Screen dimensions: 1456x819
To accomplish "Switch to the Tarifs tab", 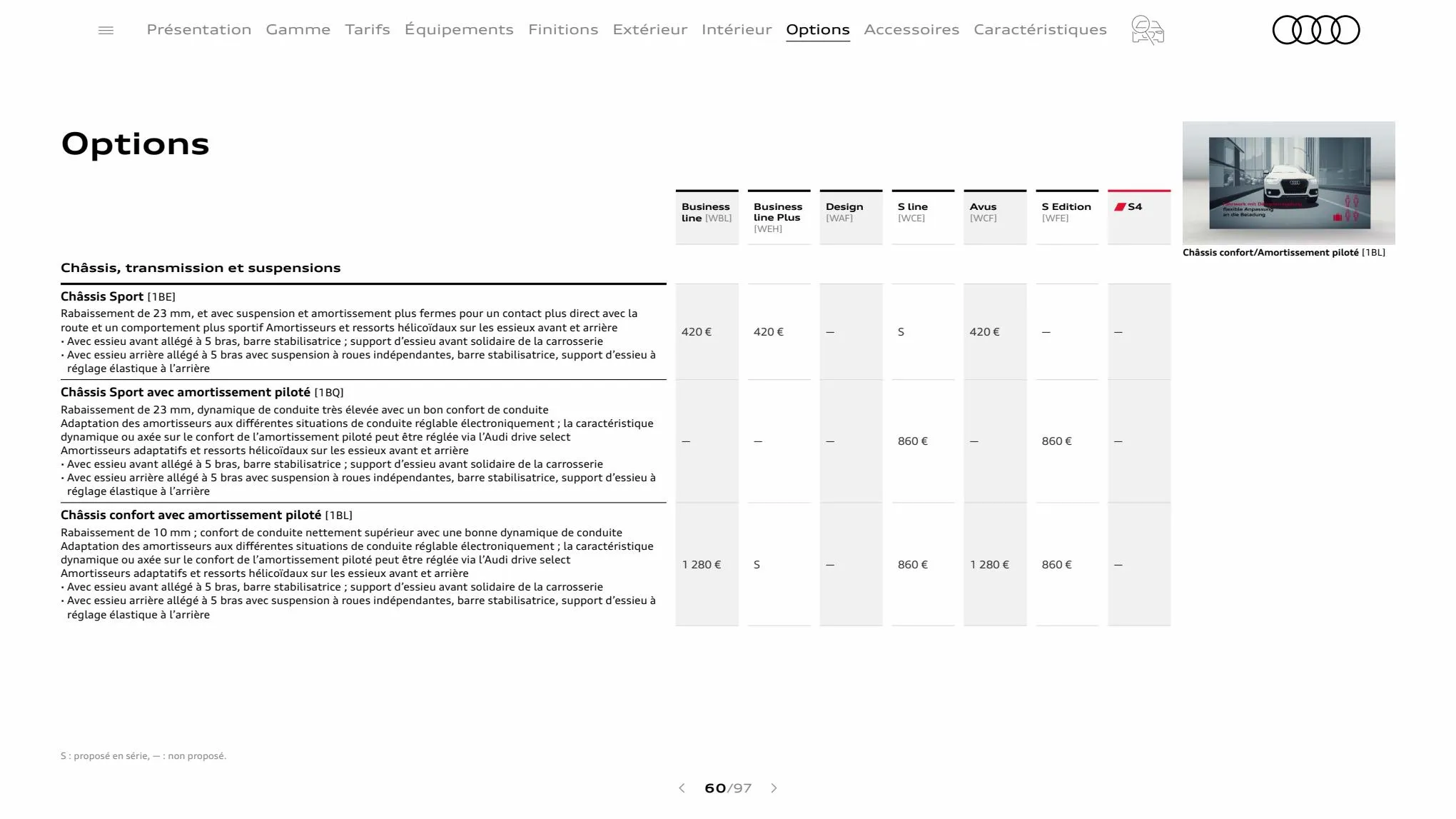I will tap(368, 29).
